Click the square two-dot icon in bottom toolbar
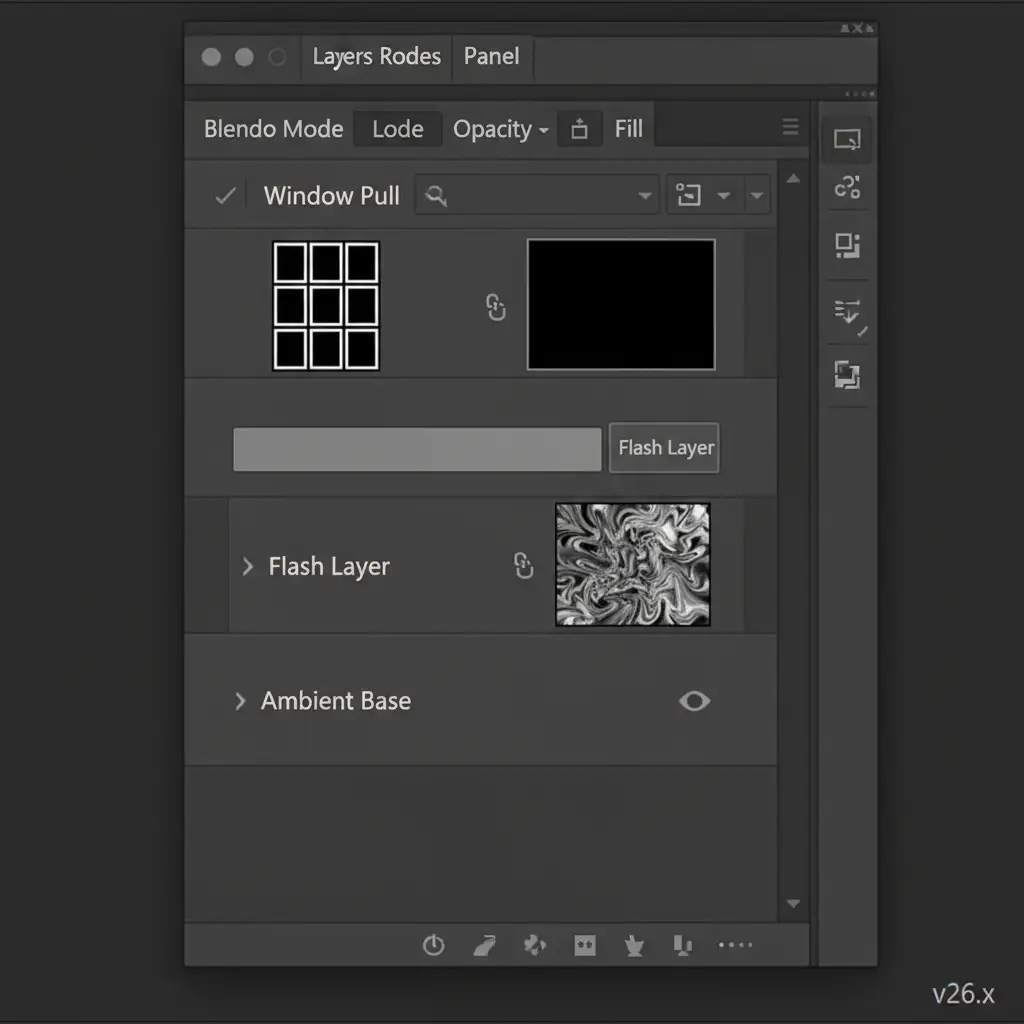Screen dimensions: 1024x1024 [x=585, y=945]
